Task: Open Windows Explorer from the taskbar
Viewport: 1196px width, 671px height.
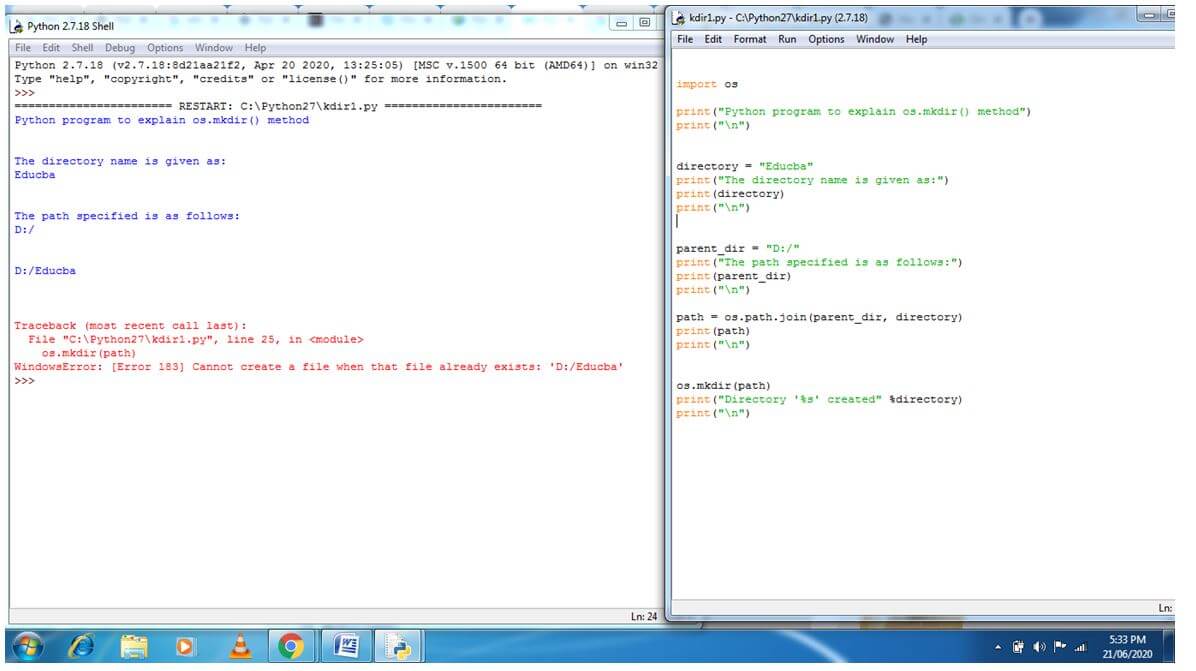Action: (x=134, y=649)
